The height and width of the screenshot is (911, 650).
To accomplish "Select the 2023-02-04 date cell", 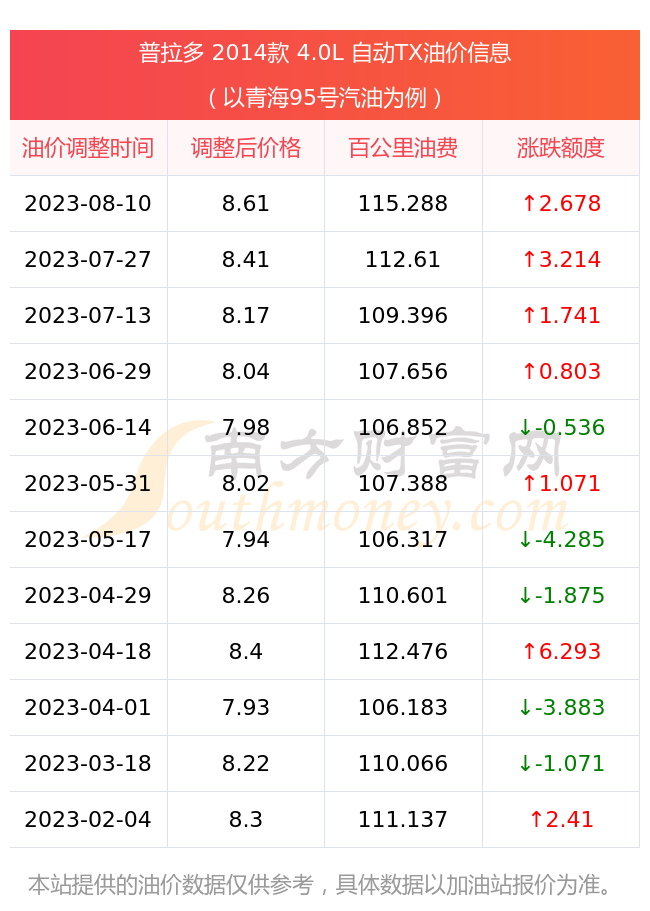I will [88, 820].
